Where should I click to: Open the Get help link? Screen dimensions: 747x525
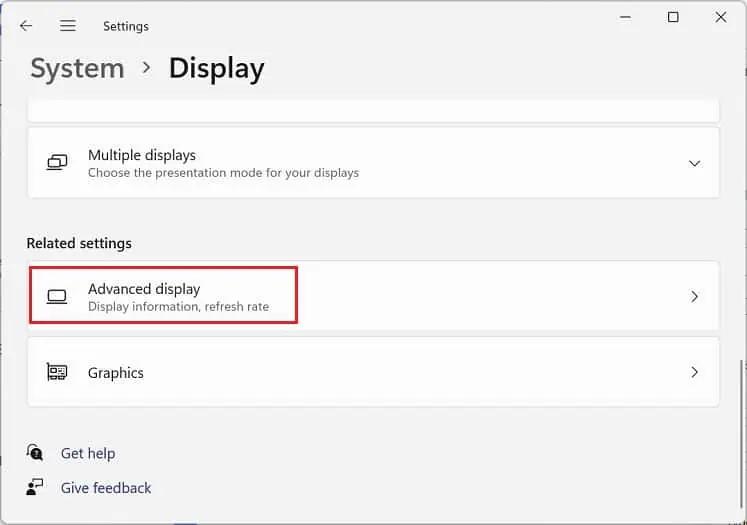88,453
